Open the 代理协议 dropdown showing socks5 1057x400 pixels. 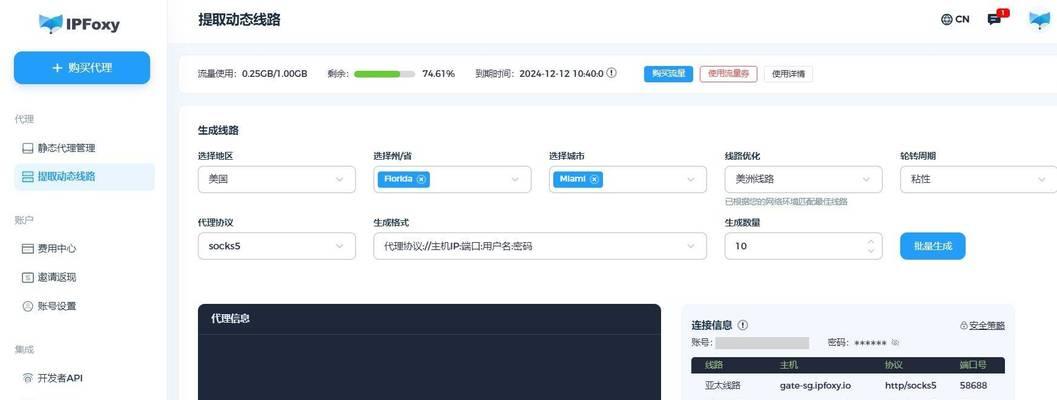coord(276,246)
